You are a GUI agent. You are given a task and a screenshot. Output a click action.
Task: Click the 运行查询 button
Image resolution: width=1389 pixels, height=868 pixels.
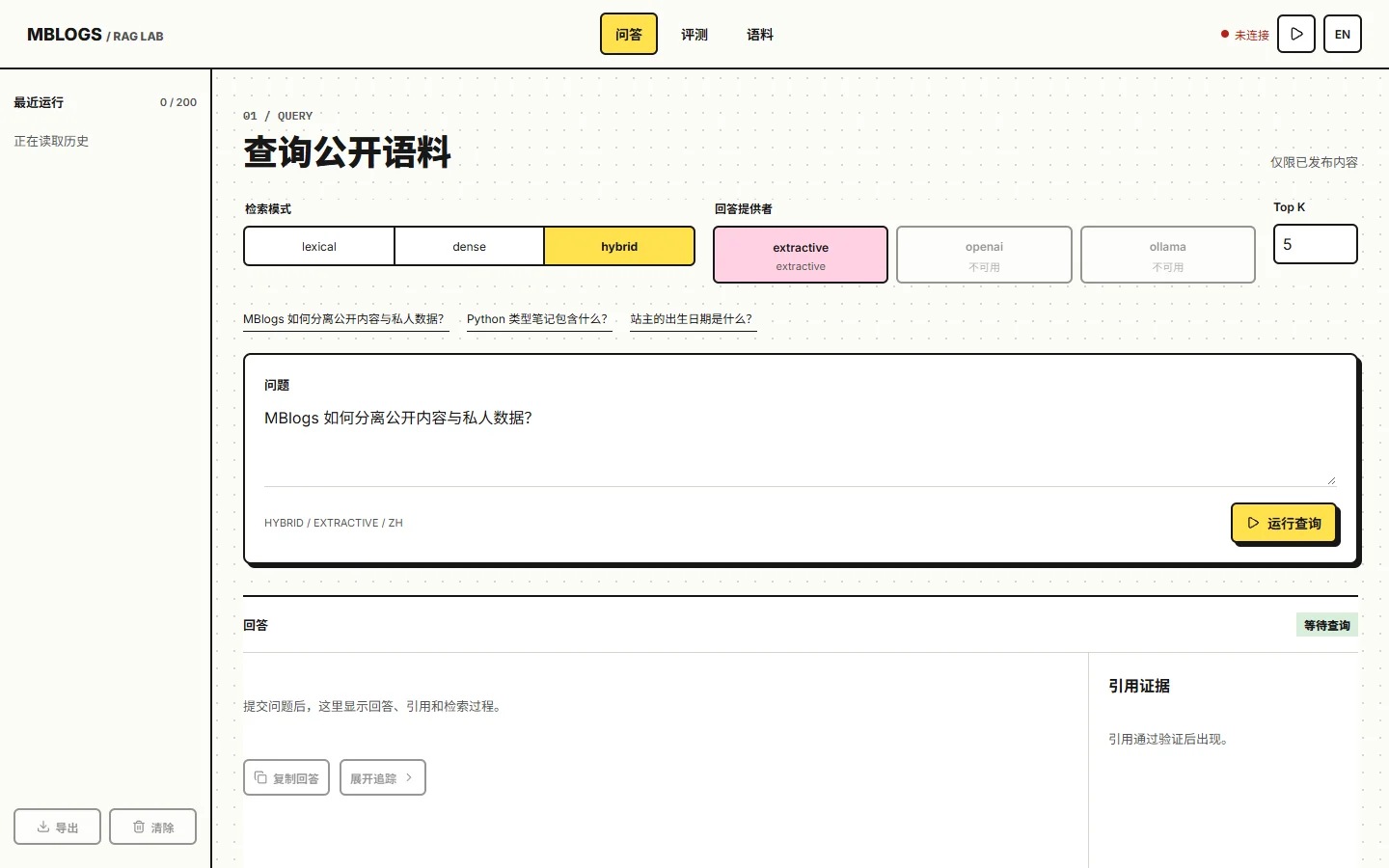click(1284, 523)
